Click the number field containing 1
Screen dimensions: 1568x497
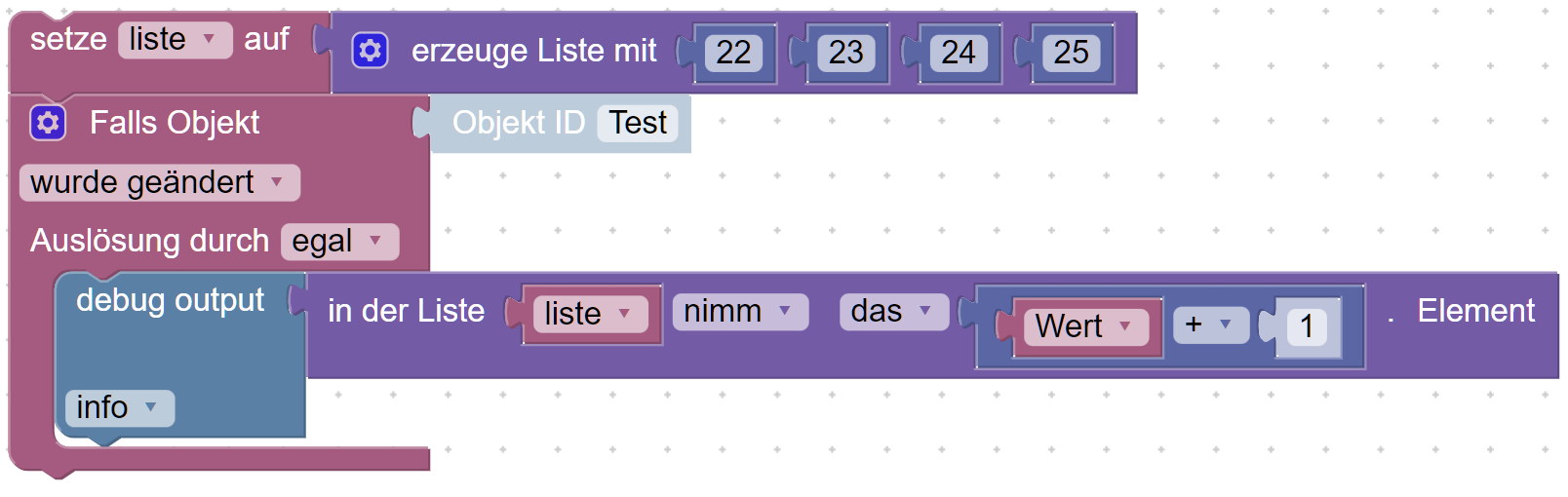pos(1306,326)
